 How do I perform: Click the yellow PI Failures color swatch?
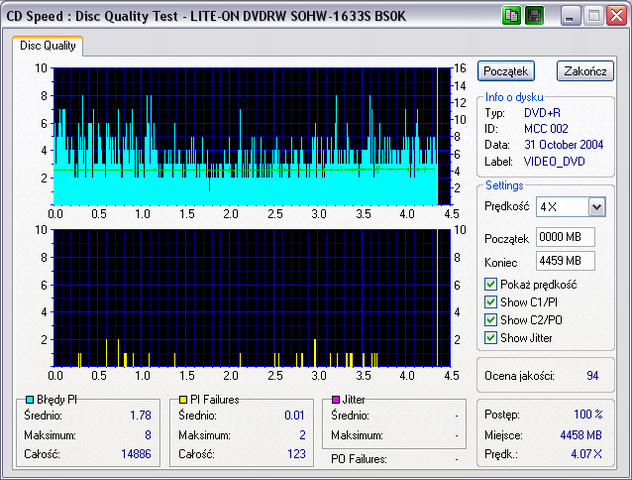(x=183, y=400)
